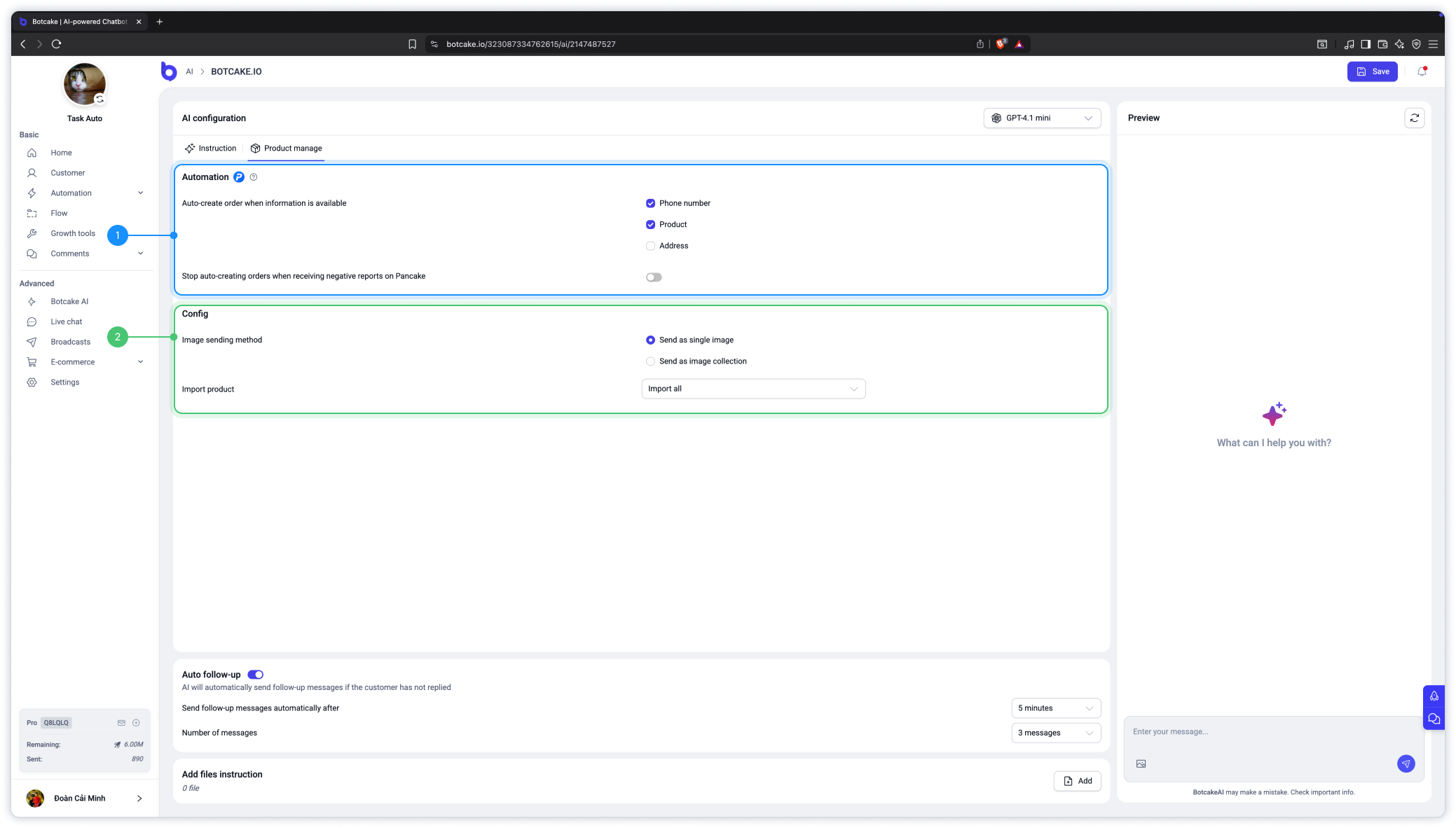Click the rocket icon floating button
The image size is (1456, 828).
1434,696
